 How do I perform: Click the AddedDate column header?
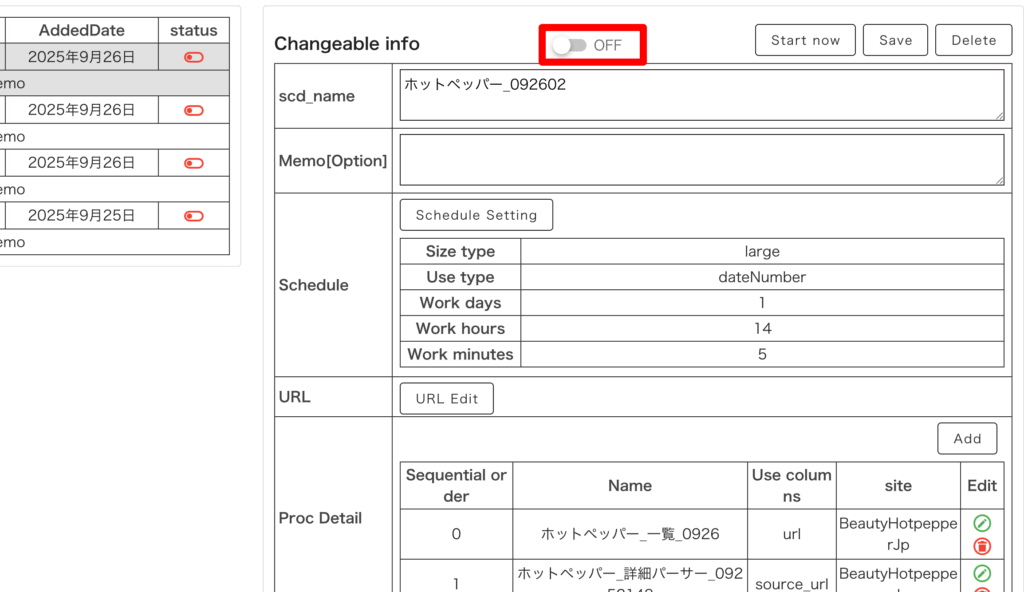coord(81,31)
